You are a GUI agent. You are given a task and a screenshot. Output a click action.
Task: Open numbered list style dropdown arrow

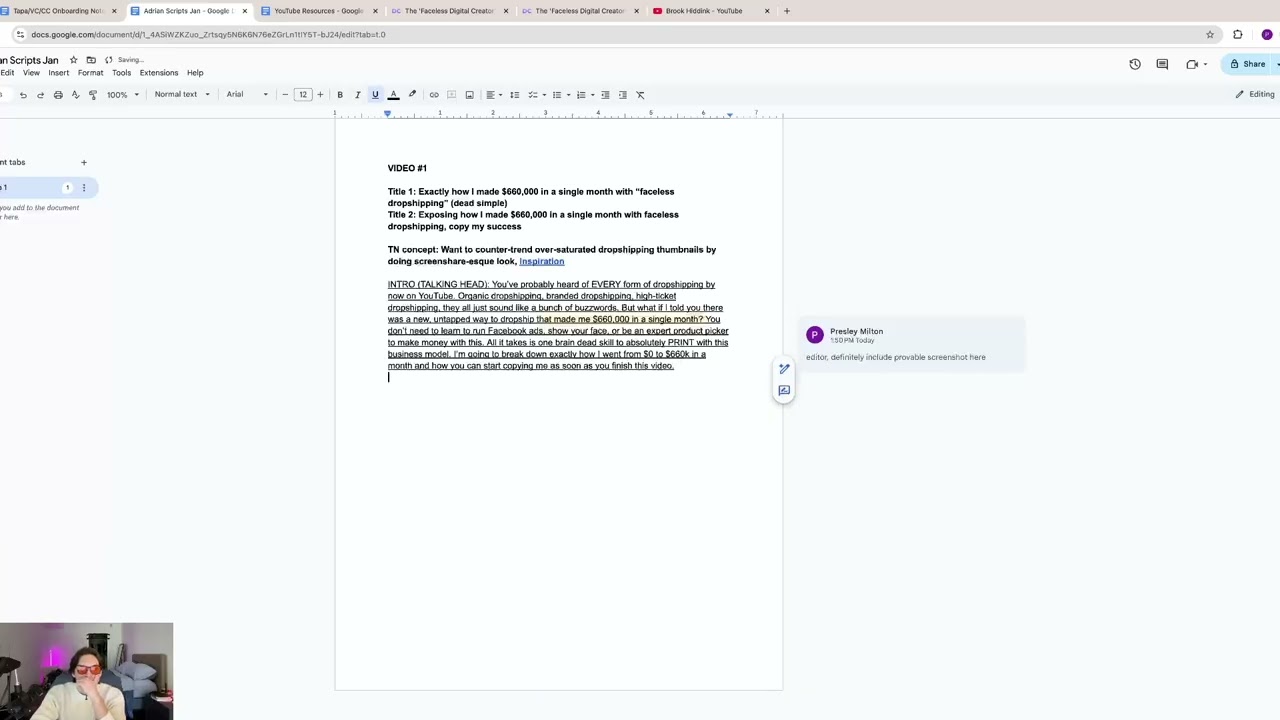[x=592, y=95]
